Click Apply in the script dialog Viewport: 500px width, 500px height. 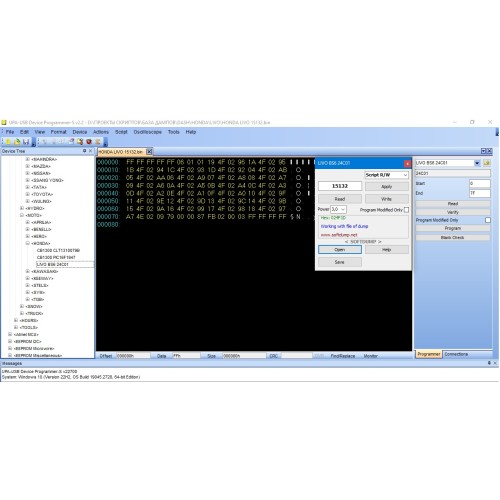point(387,186)
